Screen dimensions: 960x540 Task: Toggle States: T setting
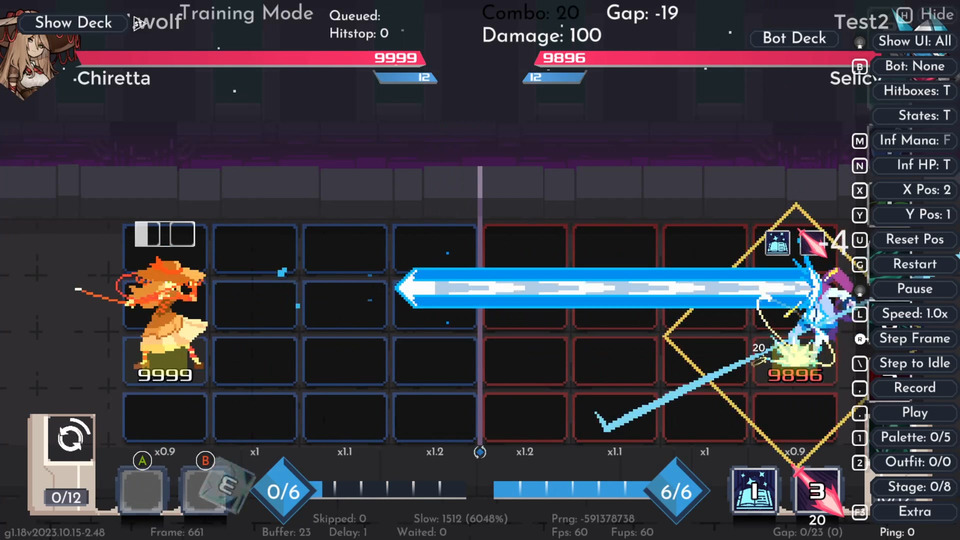tap(915, 115)
